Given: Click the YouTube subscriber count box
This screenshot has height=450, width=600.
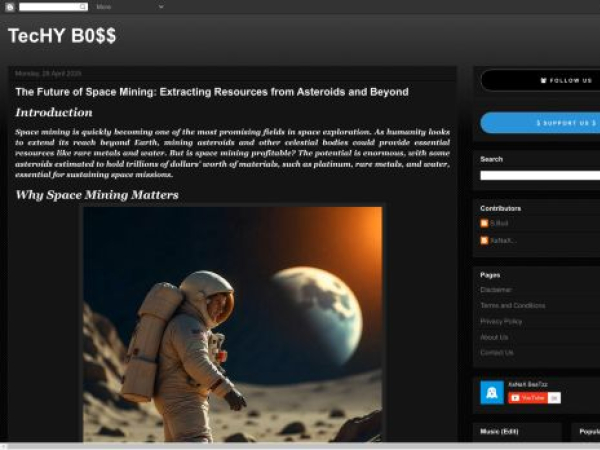Looking at the screenshot, I should coord(554,398).
